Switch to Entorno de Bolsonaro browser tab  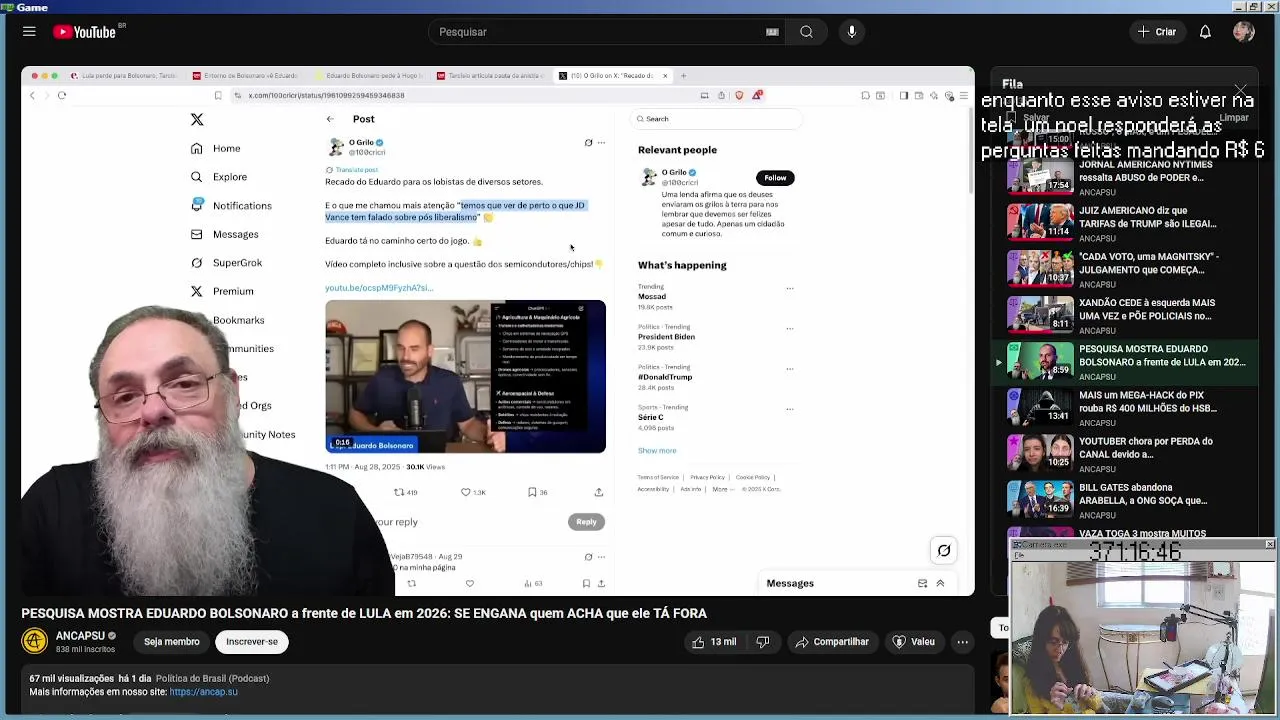pyautogui.click(x=246, y=76)
